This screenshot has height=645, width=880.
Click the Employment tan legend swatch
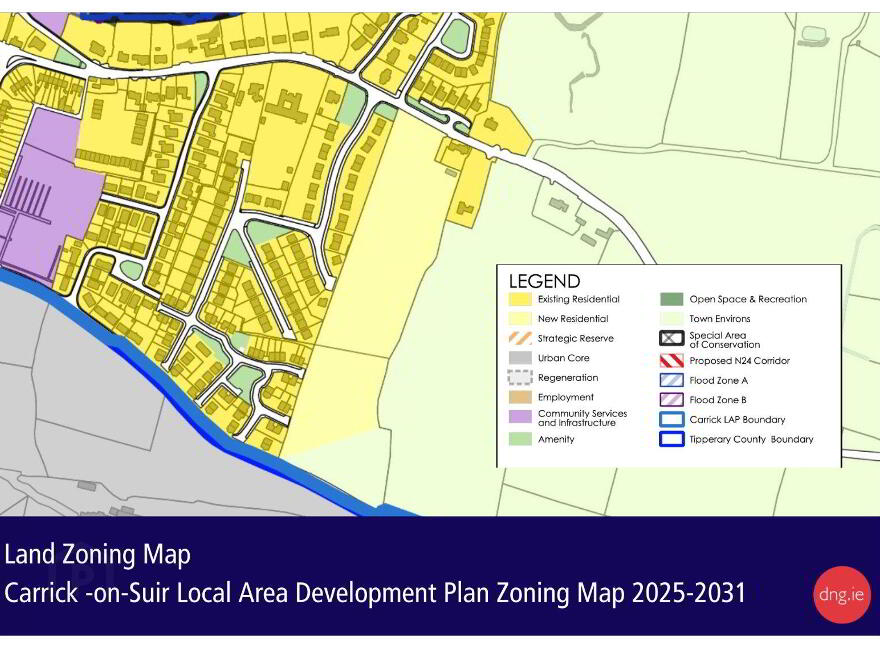(x=520, y=397)
